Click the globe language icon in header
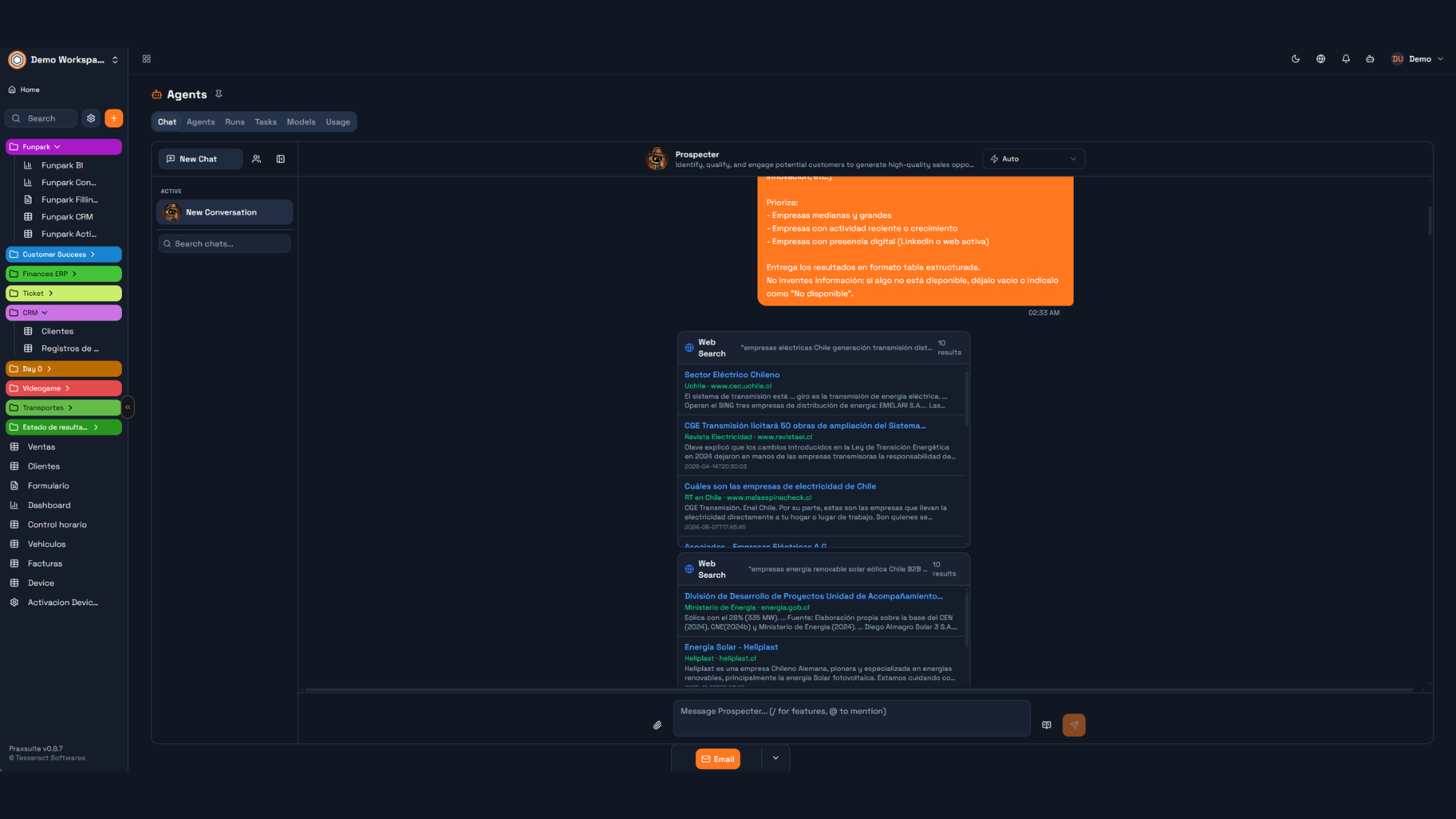This screenshot has height=819, width=1456. click(1320, 59)
